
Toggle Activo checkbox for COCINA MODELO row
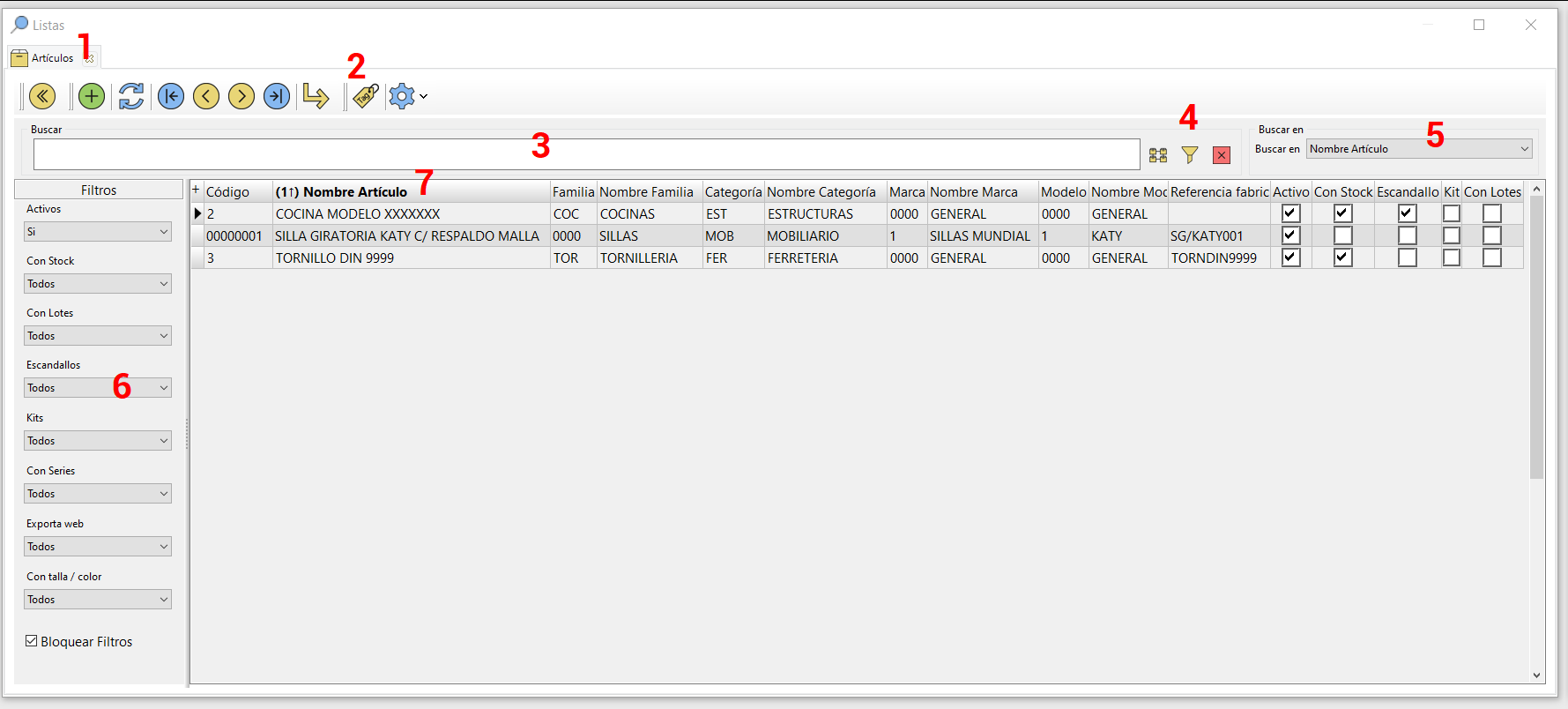point(1291,213)
